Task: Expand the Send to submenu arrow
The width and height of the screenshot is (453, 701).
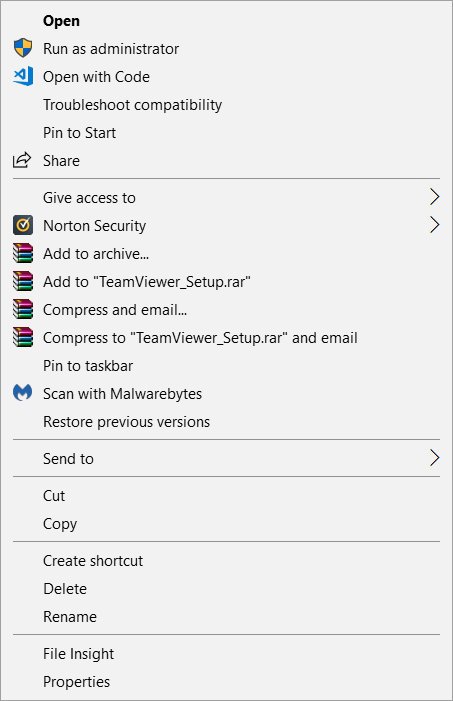Action: (434, 458)
